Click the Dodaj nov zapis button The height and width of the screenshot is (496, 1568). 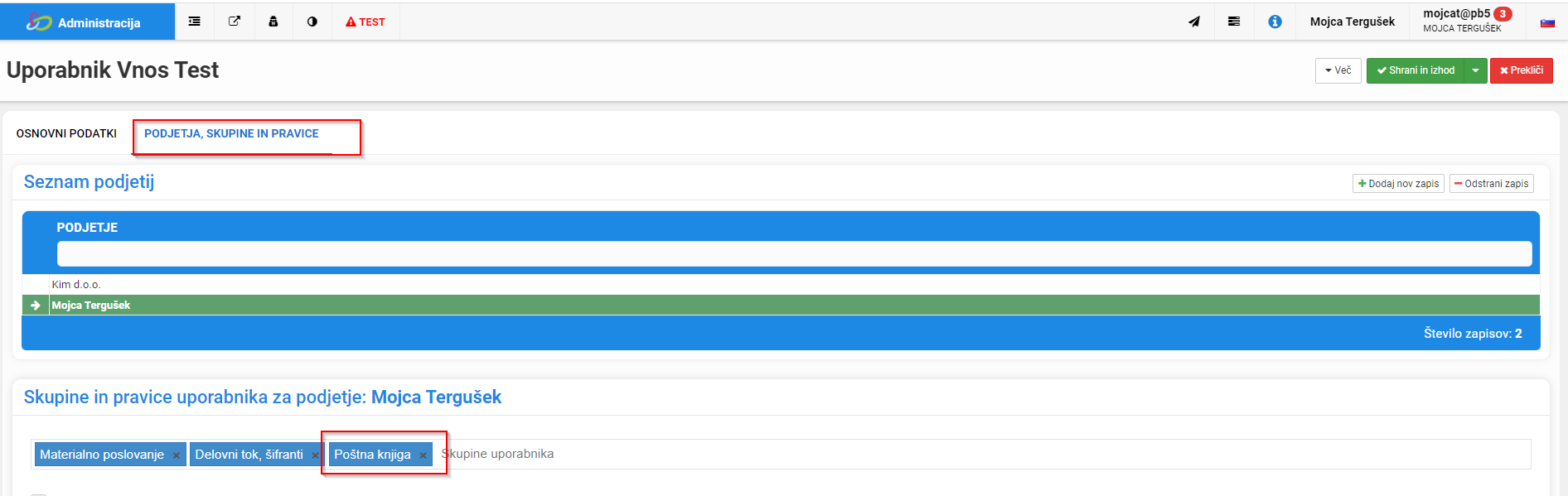click(x=1398, y=184)
